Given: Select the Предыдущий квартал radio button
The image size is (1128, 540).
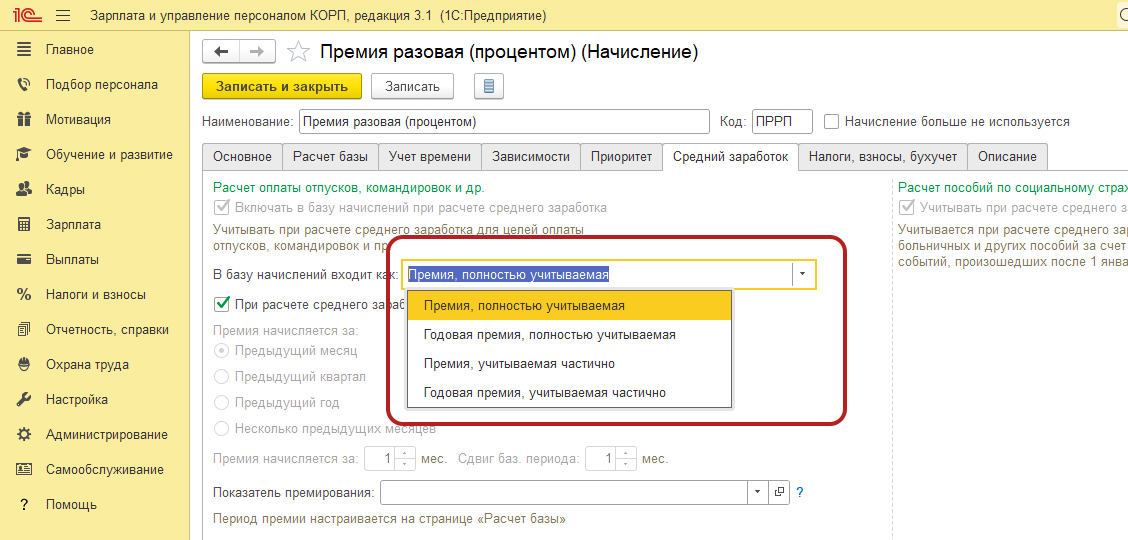Looking at the screenshot, I should click(222, 377).
